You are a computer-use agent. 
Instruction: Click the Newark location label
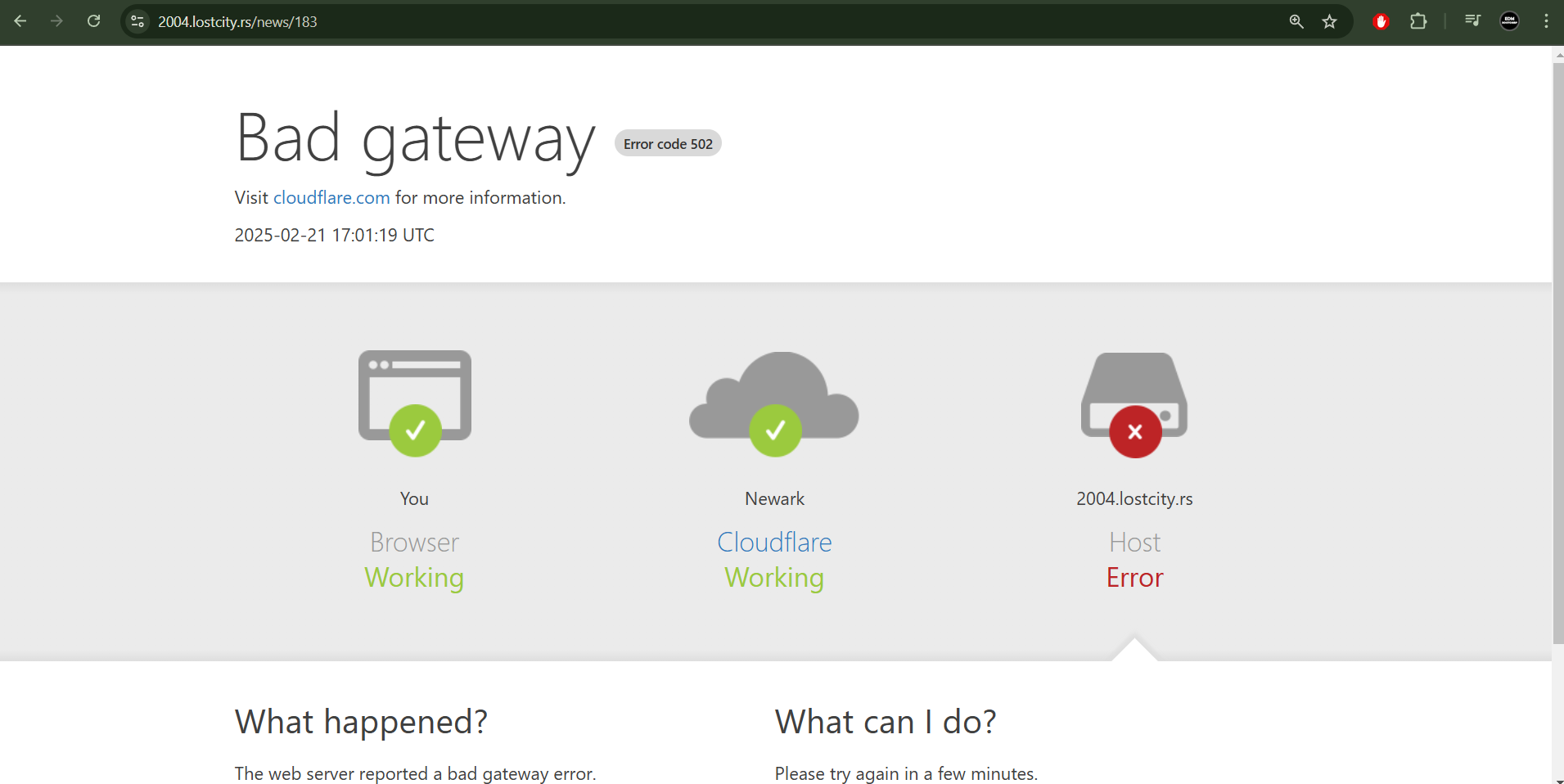point(774,498)
